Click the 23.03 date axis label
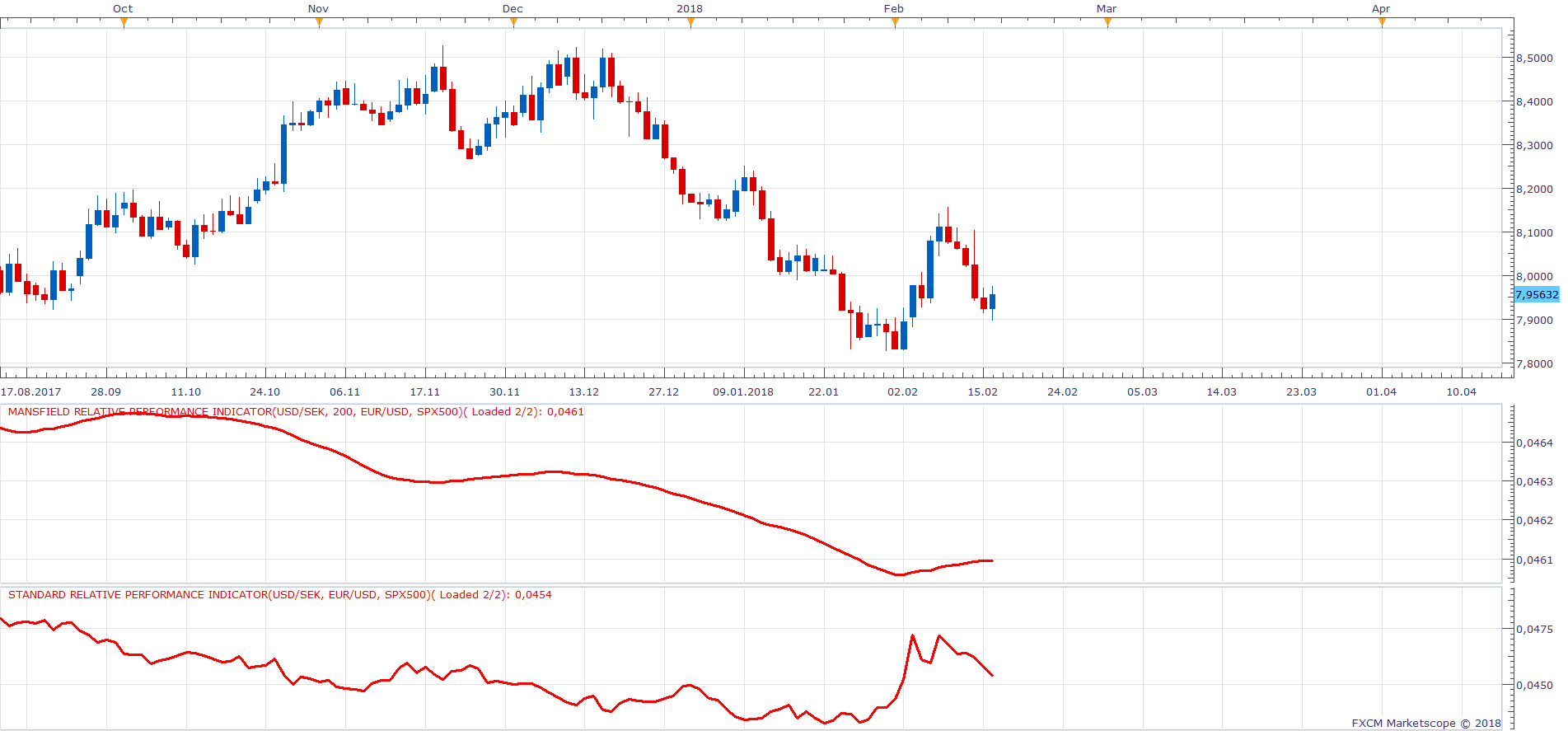The image size is (1568, 731). pyautogui.click(x=1302, y=391)
